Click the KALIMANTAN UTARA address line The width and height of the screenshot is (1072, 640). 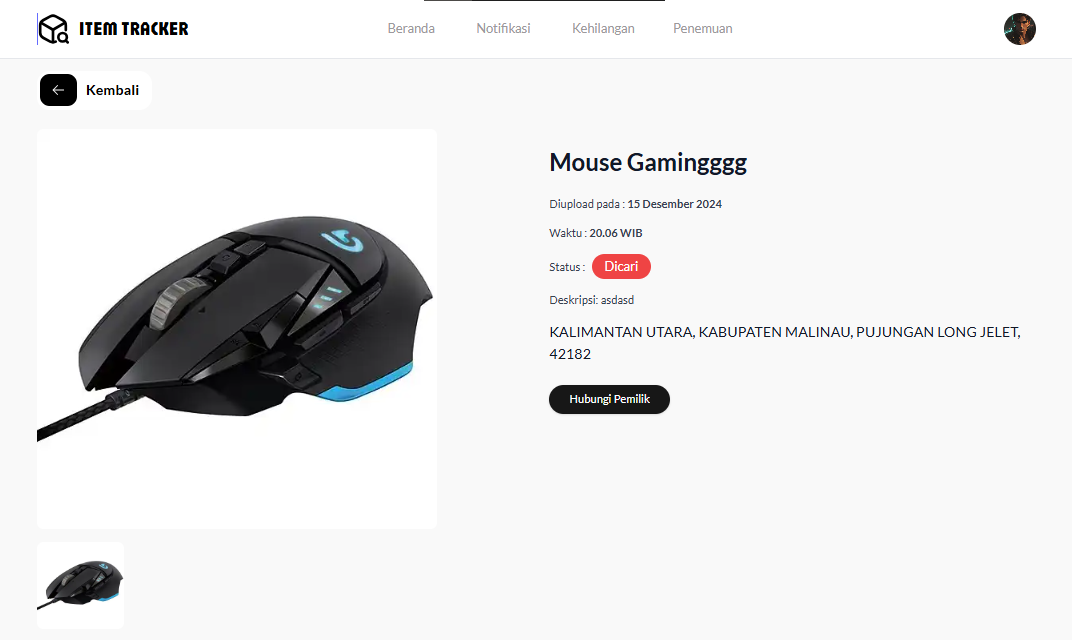pos(785,332)
